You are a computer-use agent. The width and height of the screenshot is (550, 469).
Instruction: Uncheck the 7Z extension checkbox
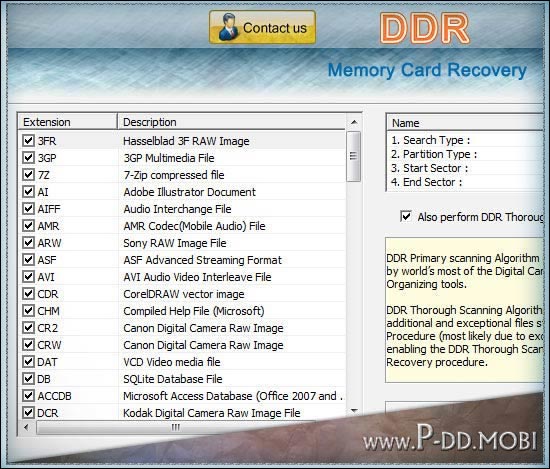pyautogui.click(x=28, y=175)
